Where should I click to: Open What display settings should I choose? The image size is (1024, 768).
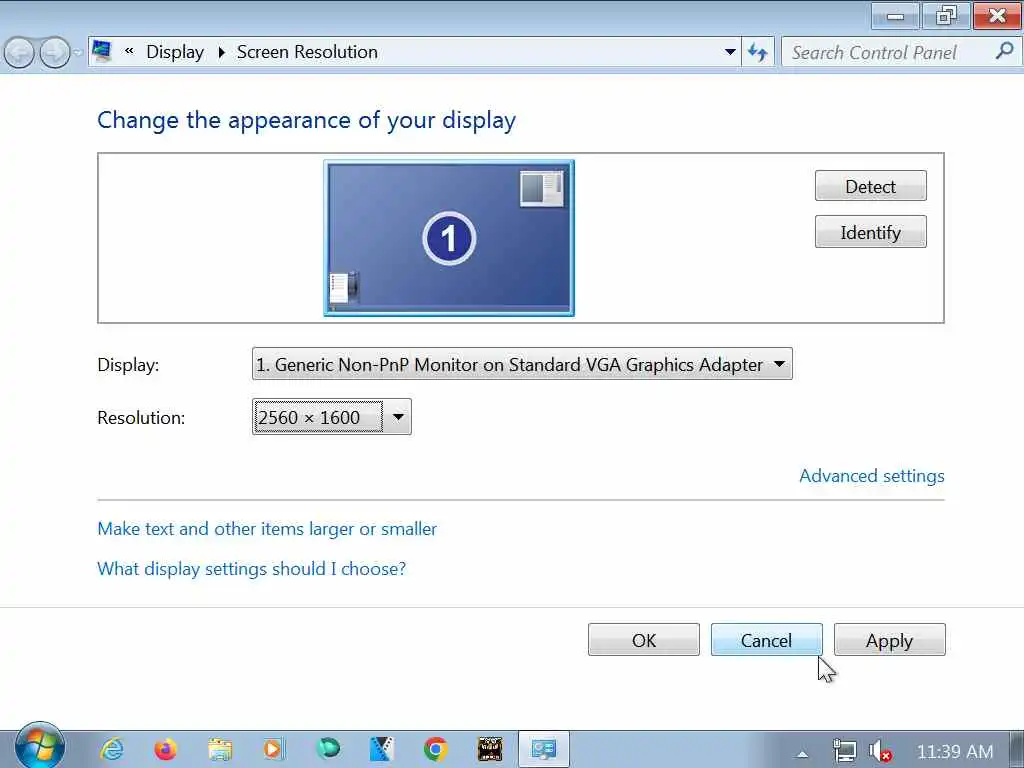point(251,568)
